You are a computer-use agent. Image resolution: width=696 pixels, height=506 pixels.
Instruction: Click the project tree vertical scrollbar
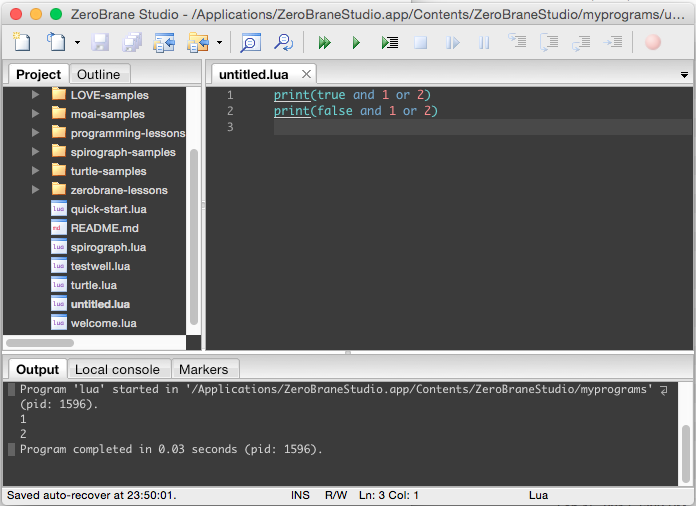pyautogui.click(x=194, y=237)
